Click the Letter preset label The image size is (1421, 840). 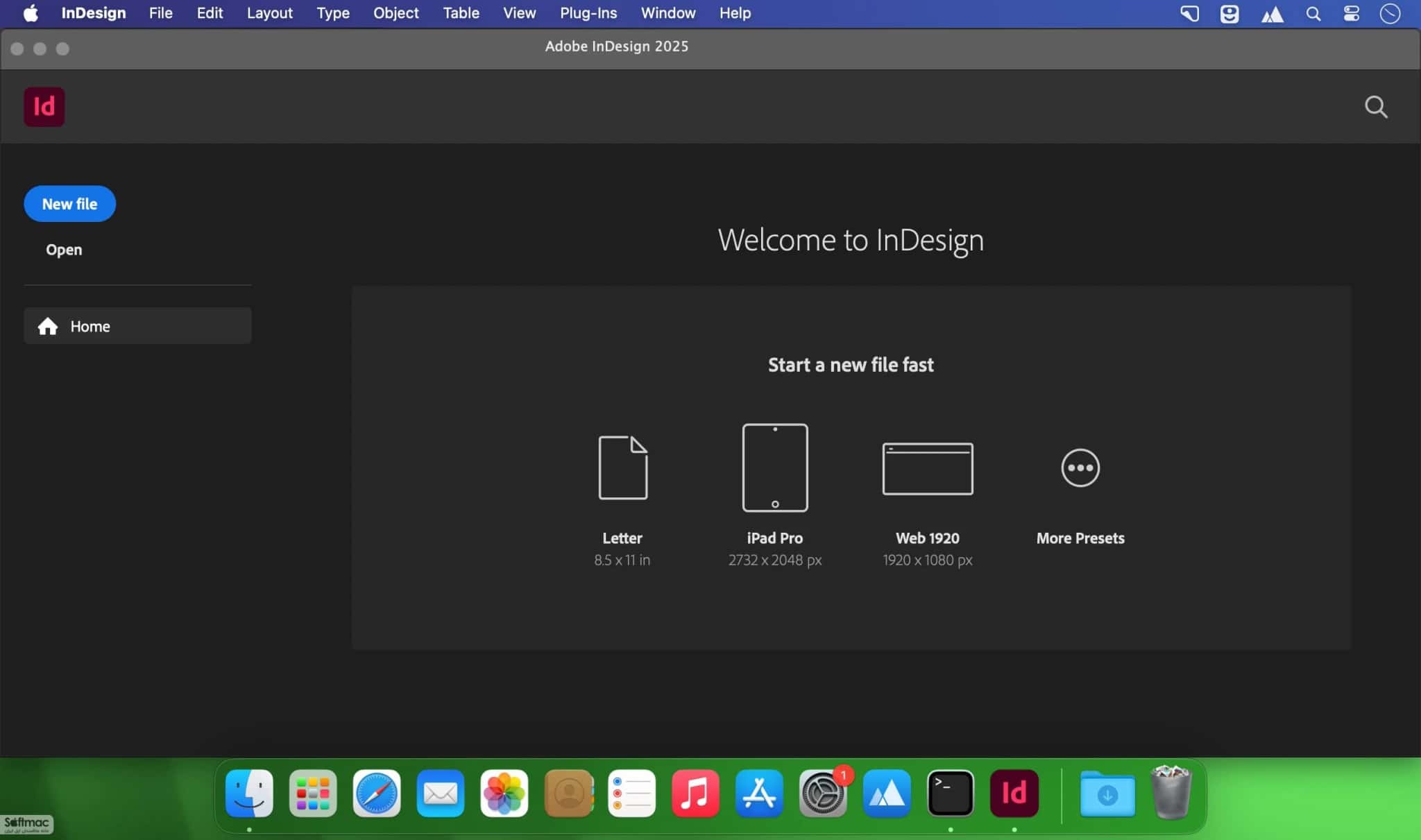622,538
